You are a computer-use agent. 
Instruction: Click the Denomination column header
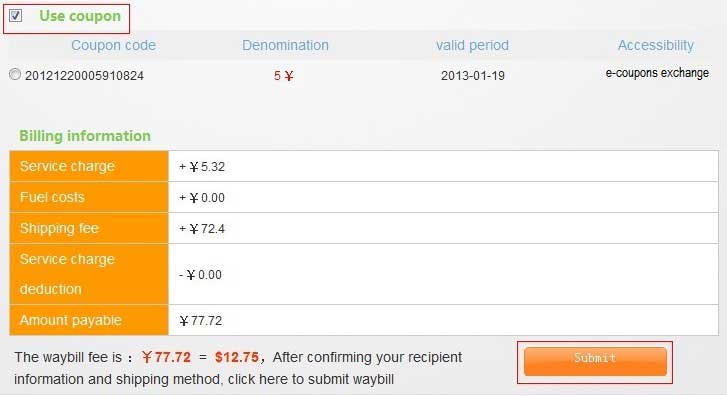coord(285,45)
